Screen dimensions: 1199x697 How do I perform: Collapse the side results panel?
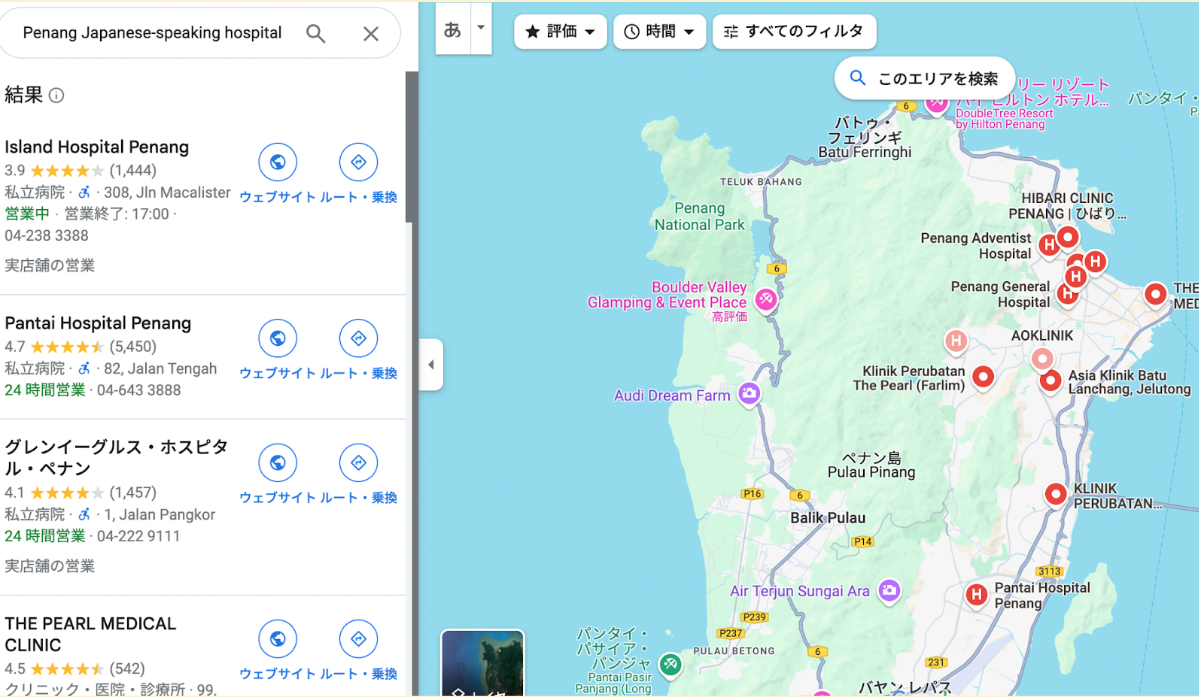(x=431, y=365)
